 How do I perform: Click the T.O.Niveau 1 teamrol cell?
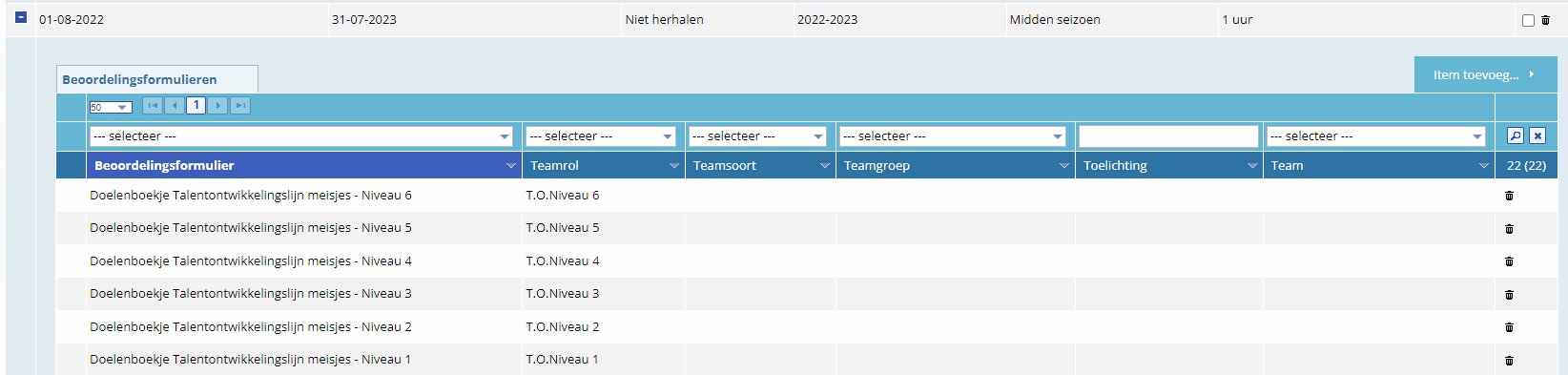(x=563, y=359)
